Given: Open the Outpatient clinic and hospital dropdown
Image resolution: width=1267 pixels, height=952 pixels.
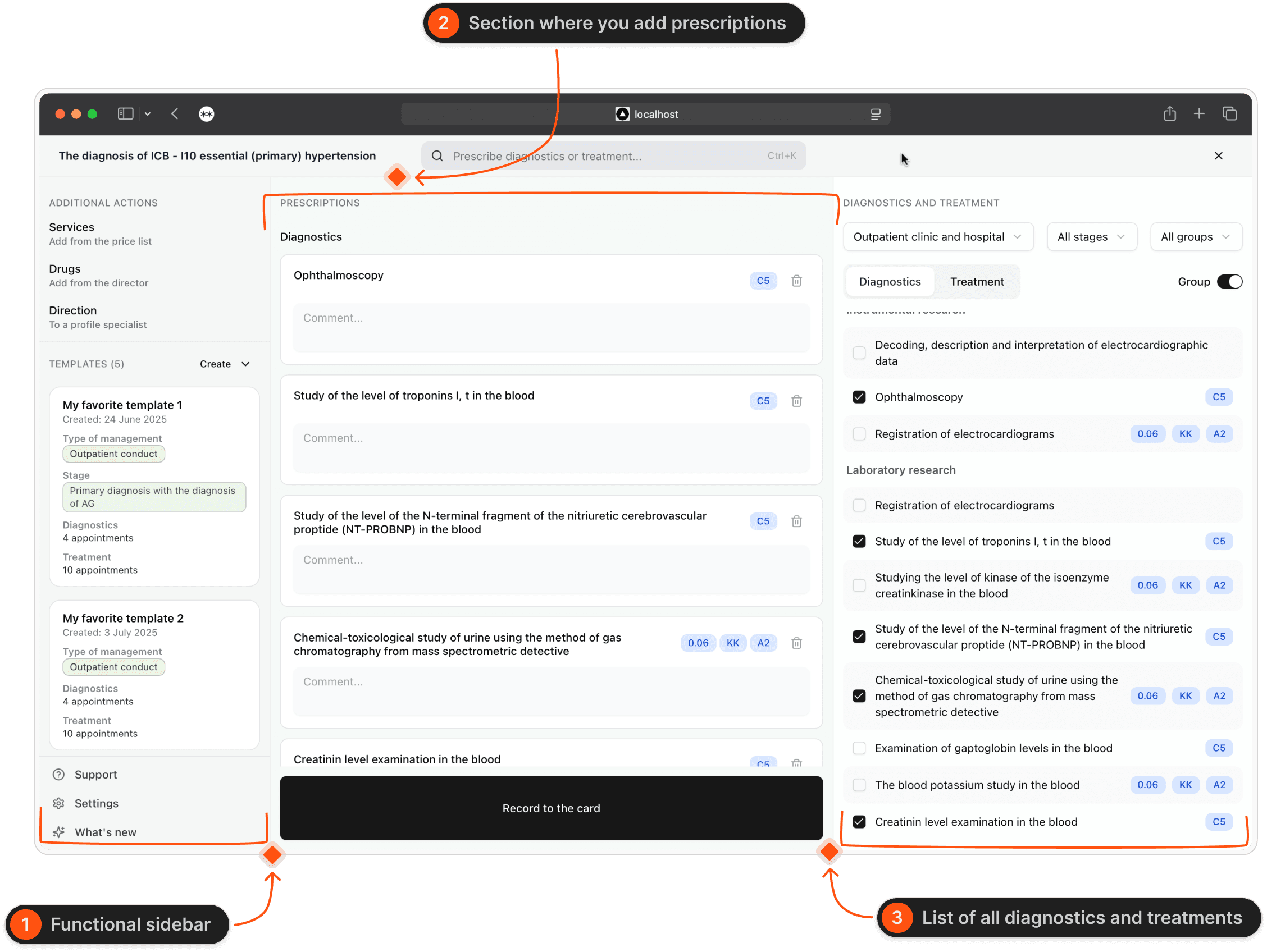Looking at the screenshot, I should [938, 237].
